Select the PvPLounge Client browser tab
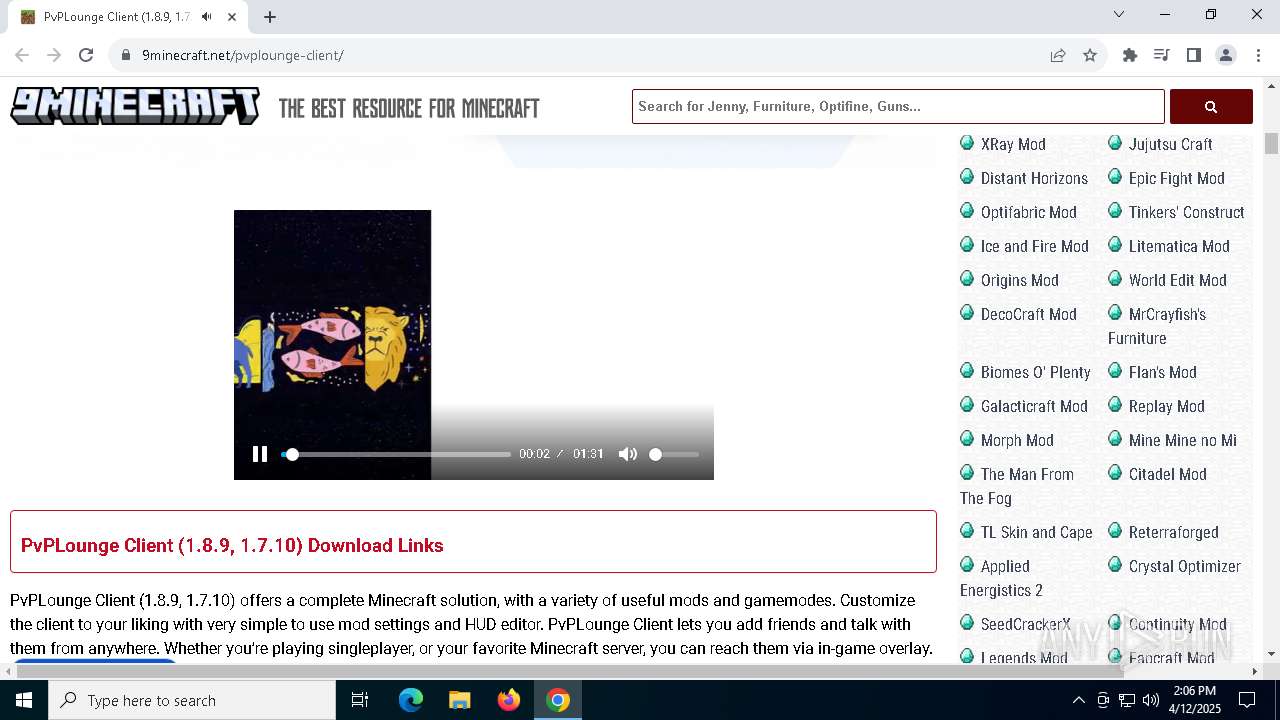The image size is (1280, 720). (128, 17)
